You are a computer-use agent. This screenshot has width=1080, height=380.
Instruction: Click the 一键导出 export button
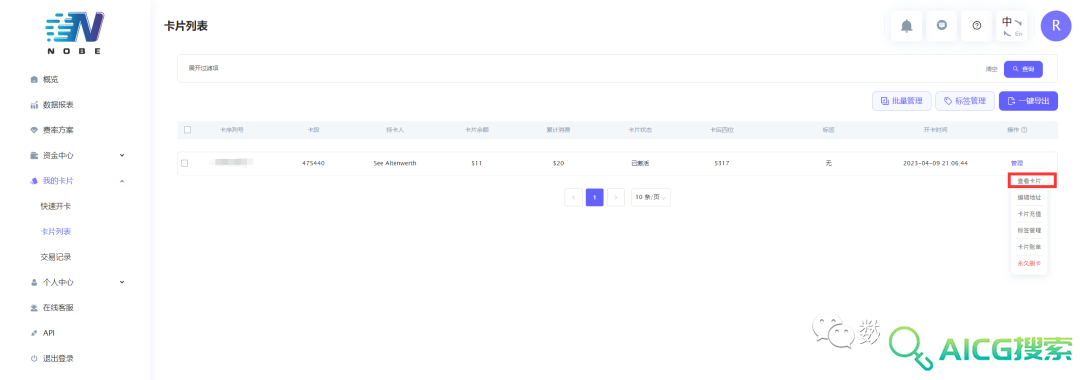pos(1028,101)
